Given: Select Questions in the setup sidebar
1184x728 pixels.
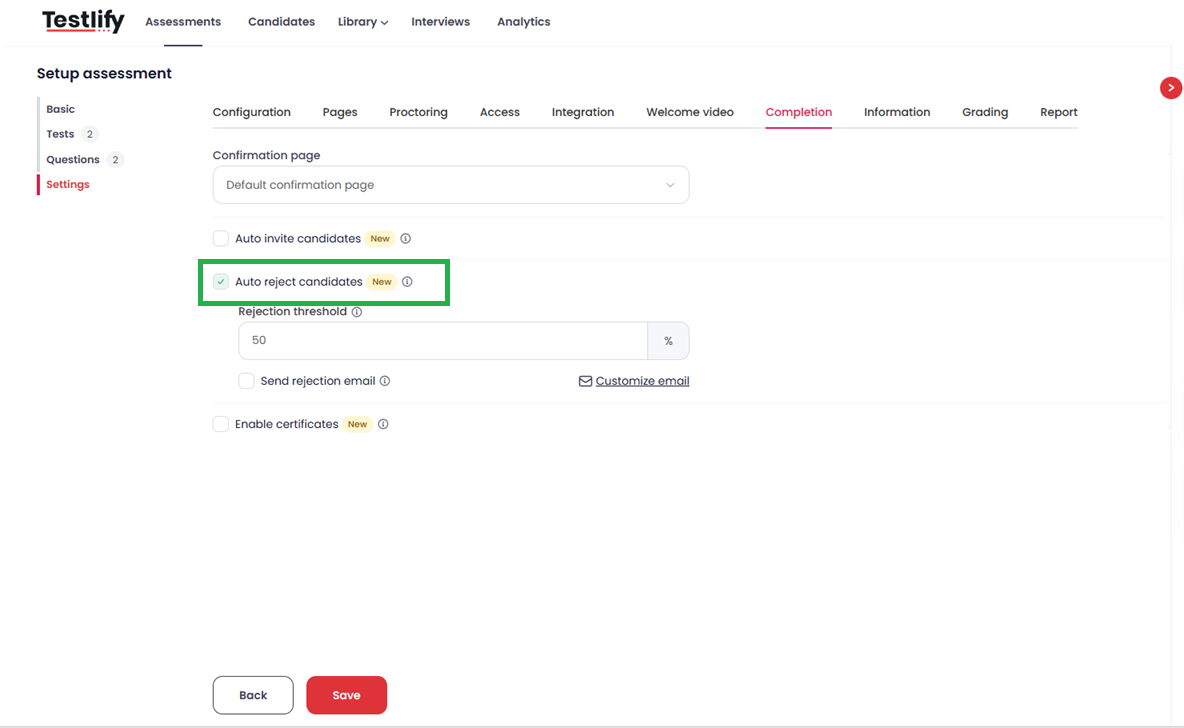Looking at the screenshot, I should coord(72,159).
